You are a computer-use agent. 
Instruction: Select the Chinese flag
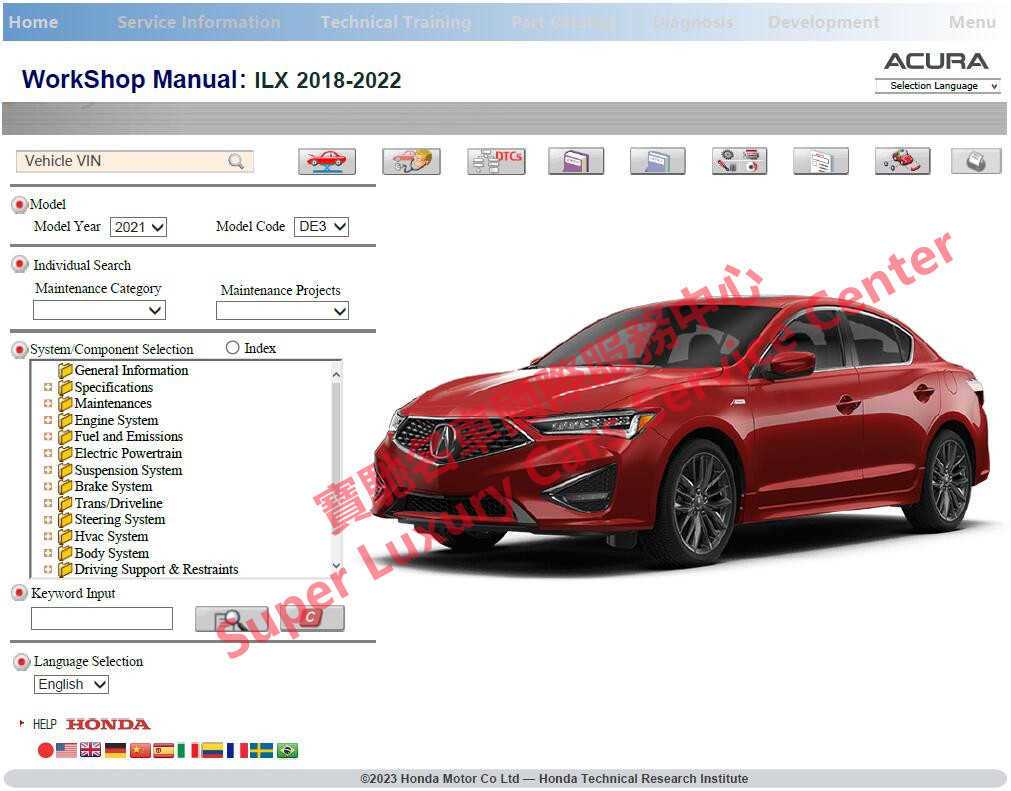[x=140, y=750]
